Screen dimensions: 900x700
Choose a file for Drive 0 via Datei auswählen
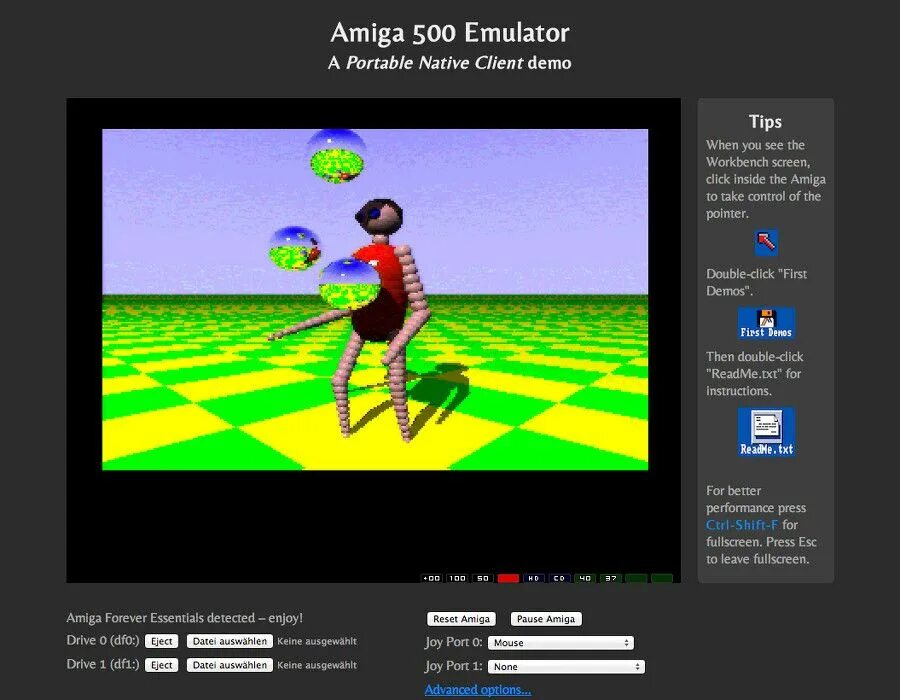[230, 641]
